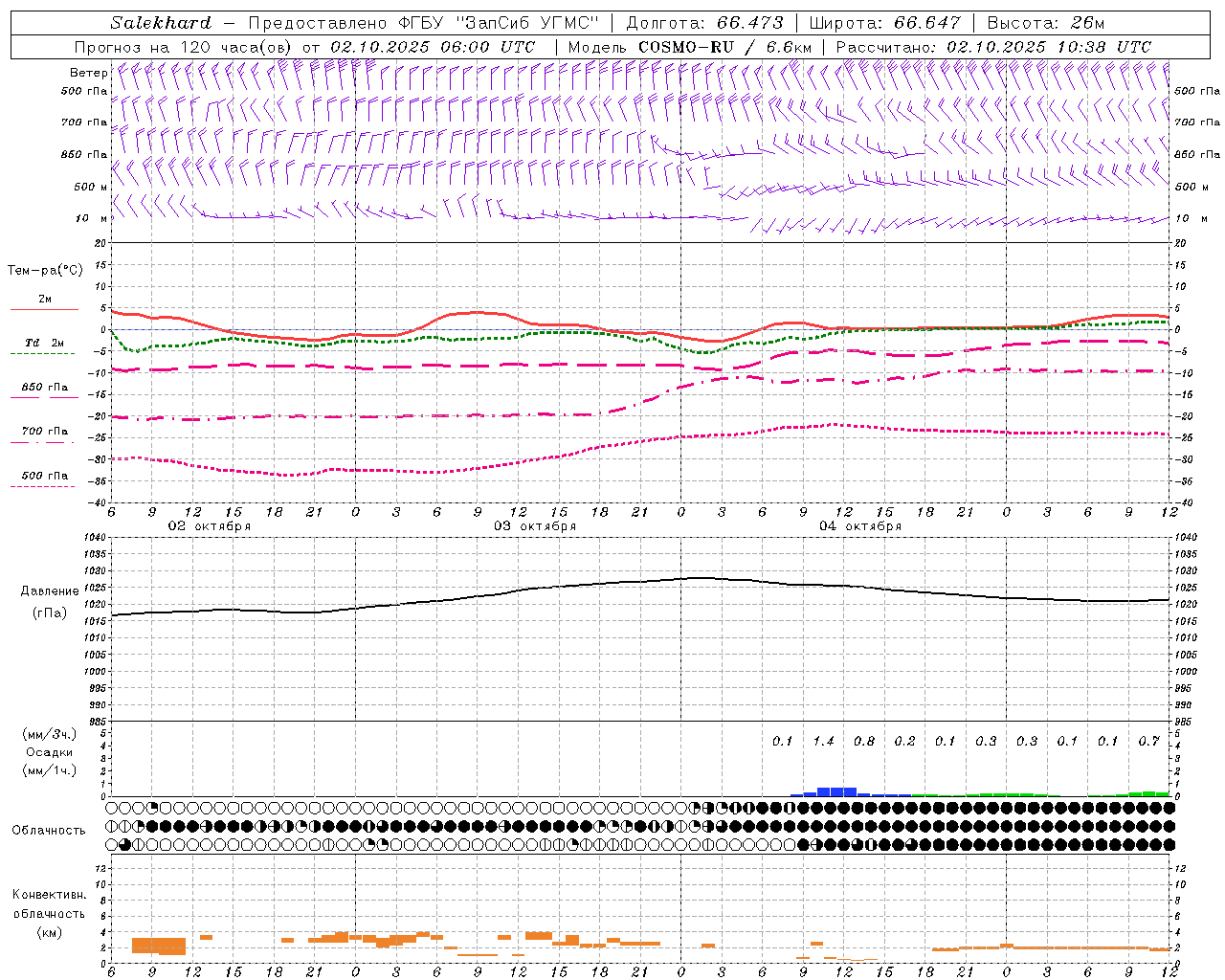Click the "Долгота: 66.473" header value
Image resolution: width=1225 pixels, height=980 pixels.
[x=704, y=23]
